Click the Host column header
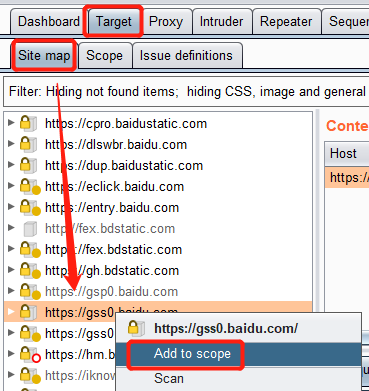Viewport: 369px width, 391px height. 347,154
